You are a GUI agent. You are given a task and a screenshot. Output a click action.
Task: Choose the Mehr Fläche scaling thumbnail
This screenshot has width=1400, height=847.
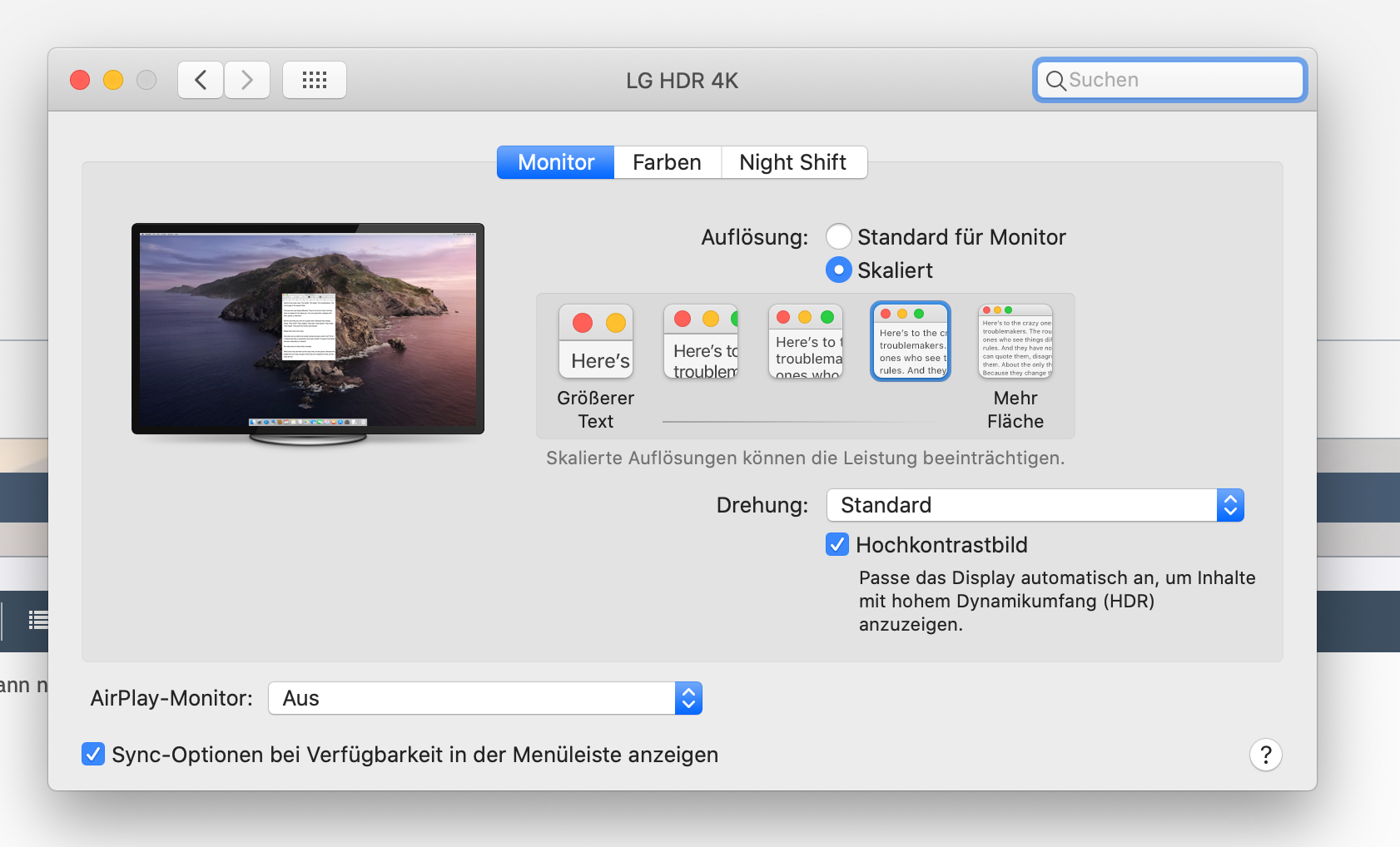1015,341
